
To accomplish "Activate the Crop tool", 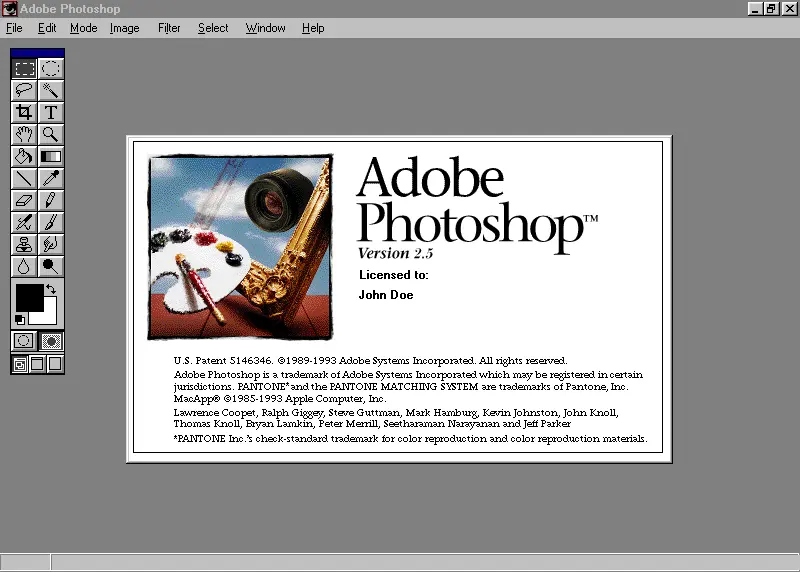I will coord(24,113).
